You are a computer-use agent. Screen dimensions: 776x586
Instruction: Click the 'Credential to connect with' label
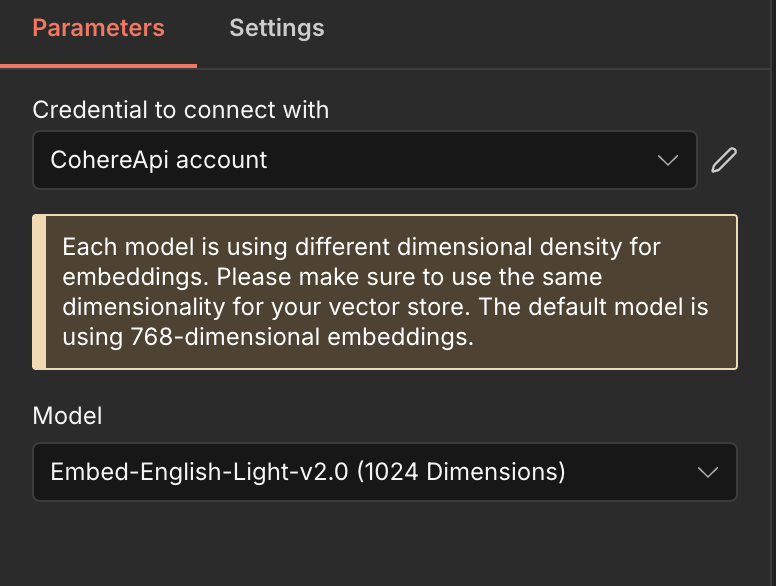pos(180,109)
